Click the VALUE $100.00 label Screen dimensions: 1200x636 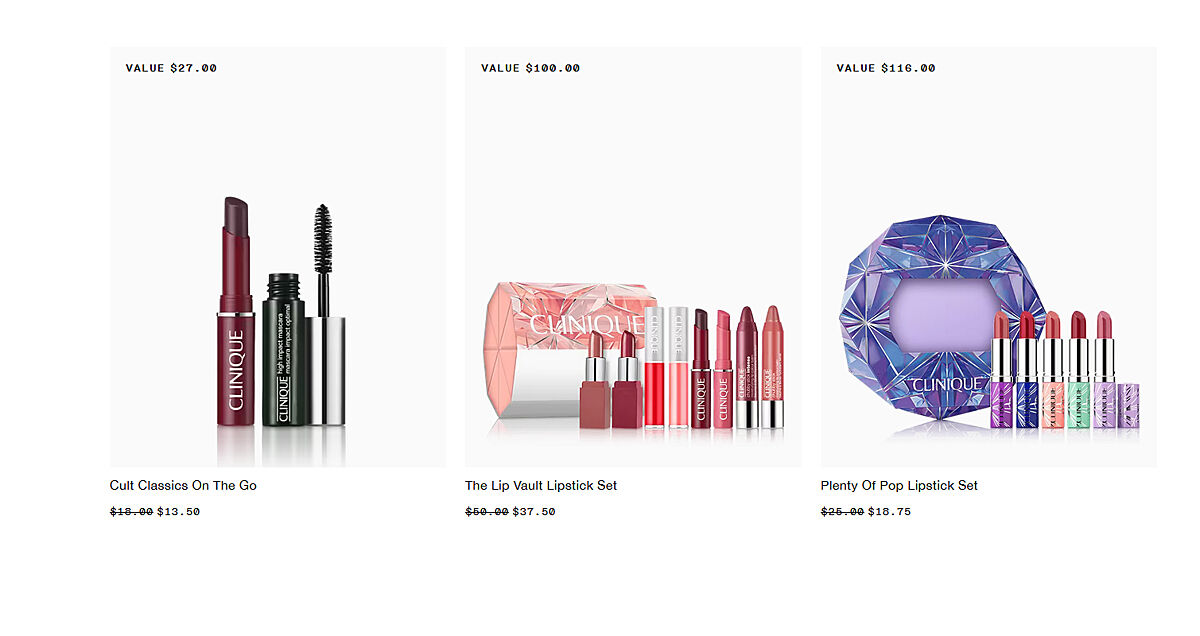point(530,68)
